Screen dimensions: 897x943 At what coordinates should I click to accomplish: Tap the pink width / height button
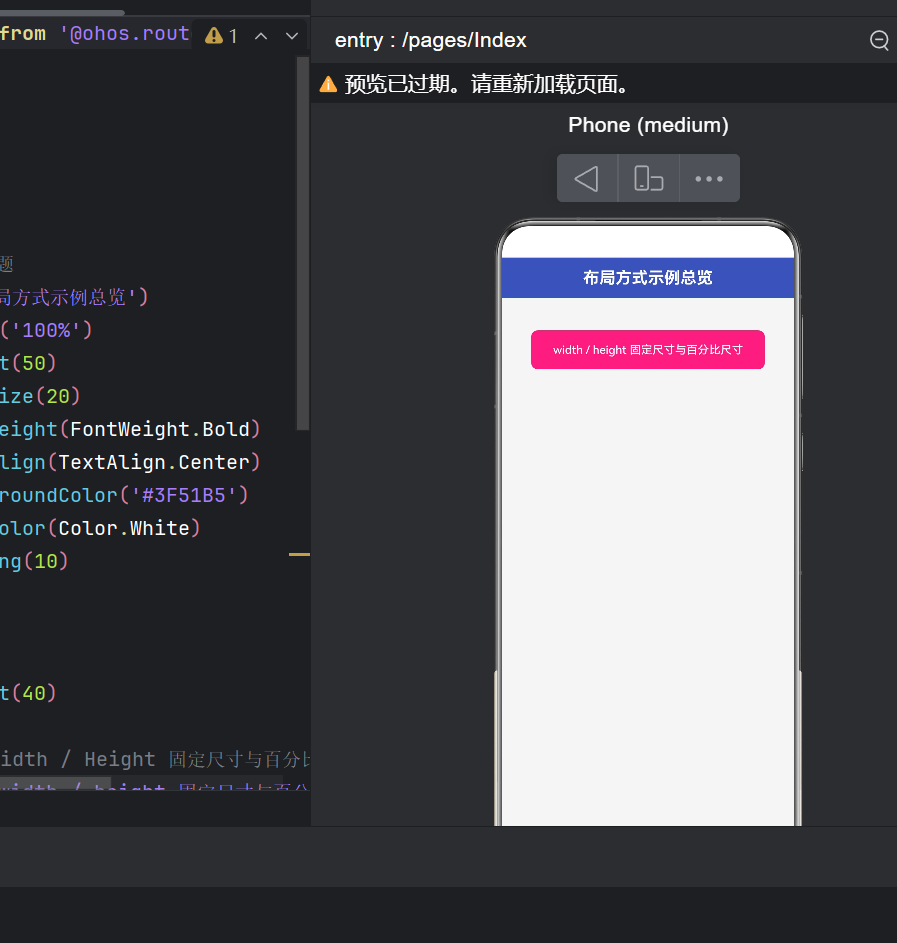647,349
